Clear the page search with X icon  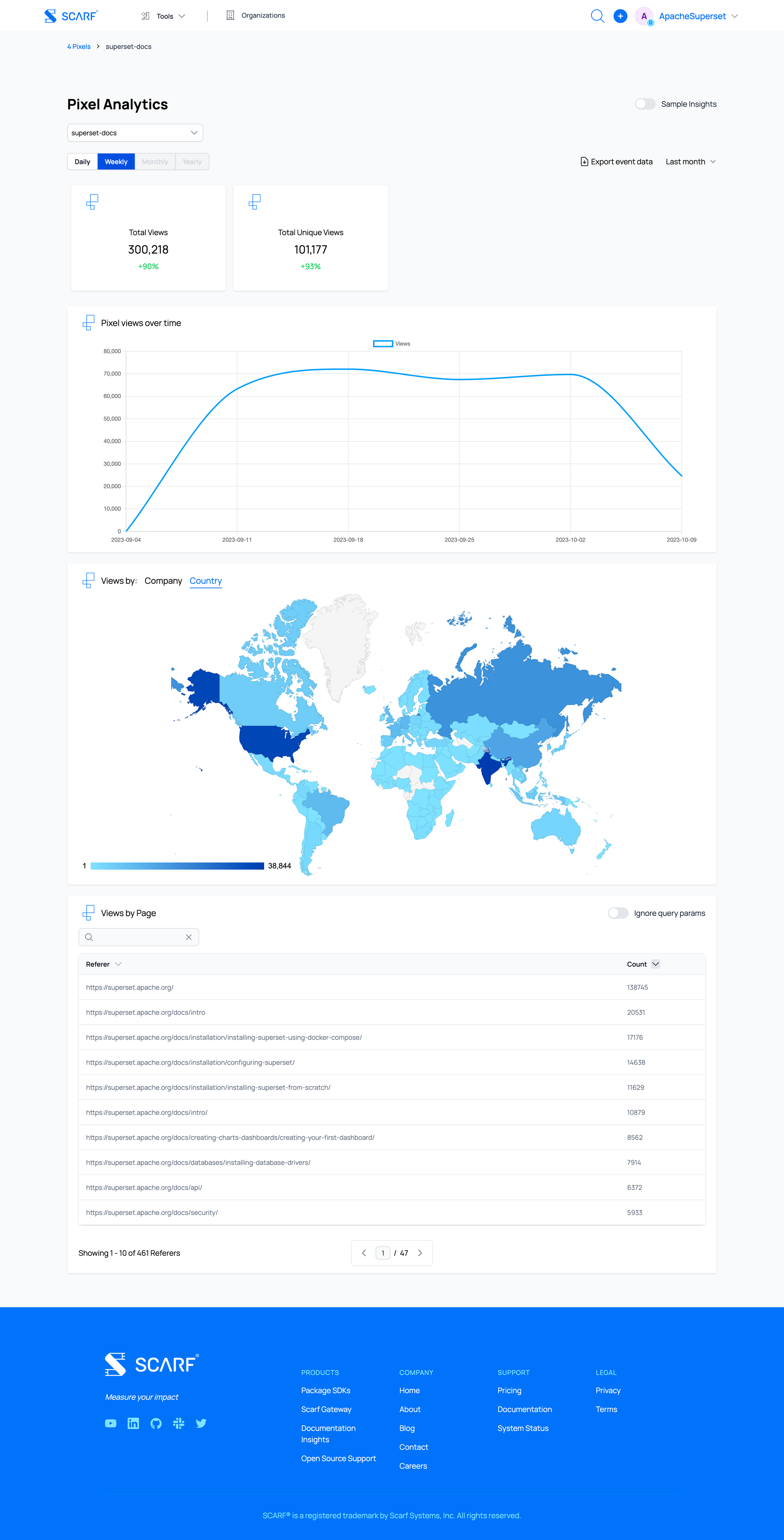pos(189,937)
